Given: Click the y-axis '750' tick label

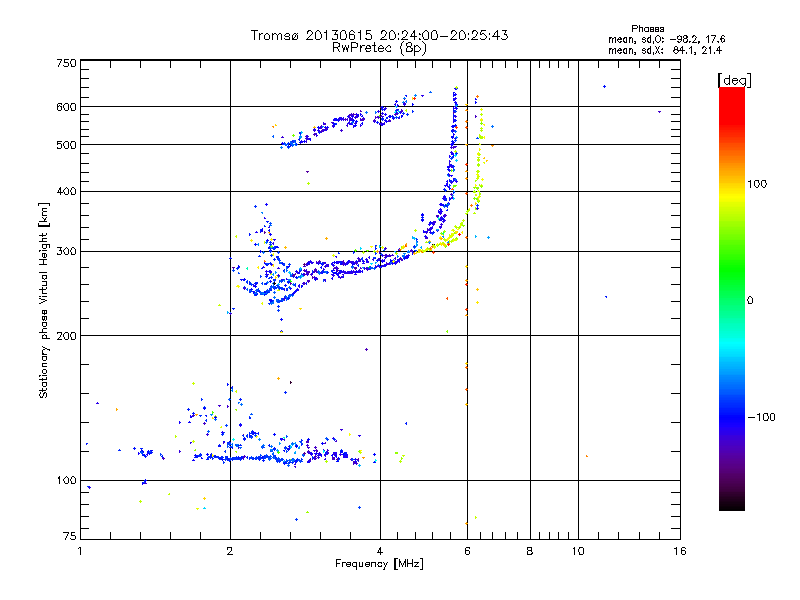Looking at the screenshot, I should click(x=66, y=63).
